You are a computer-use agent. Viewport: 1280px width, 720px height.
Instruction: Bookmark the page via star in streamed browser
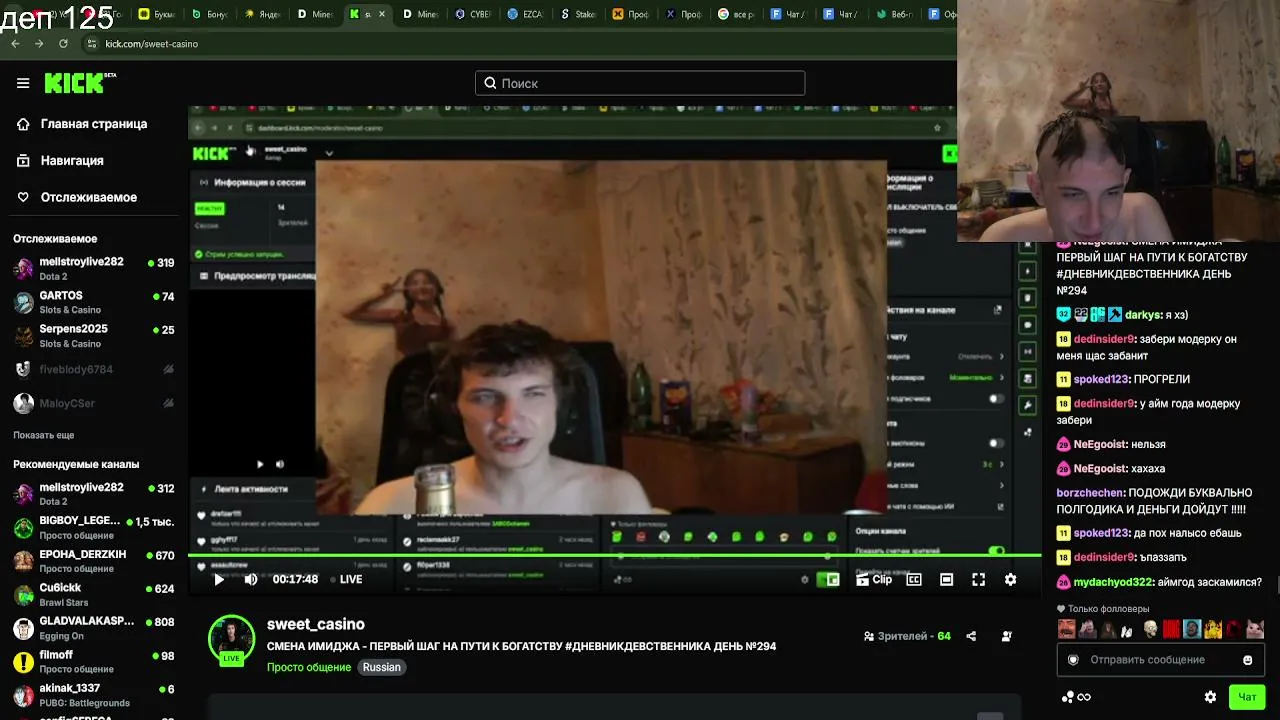coord(937,128)
